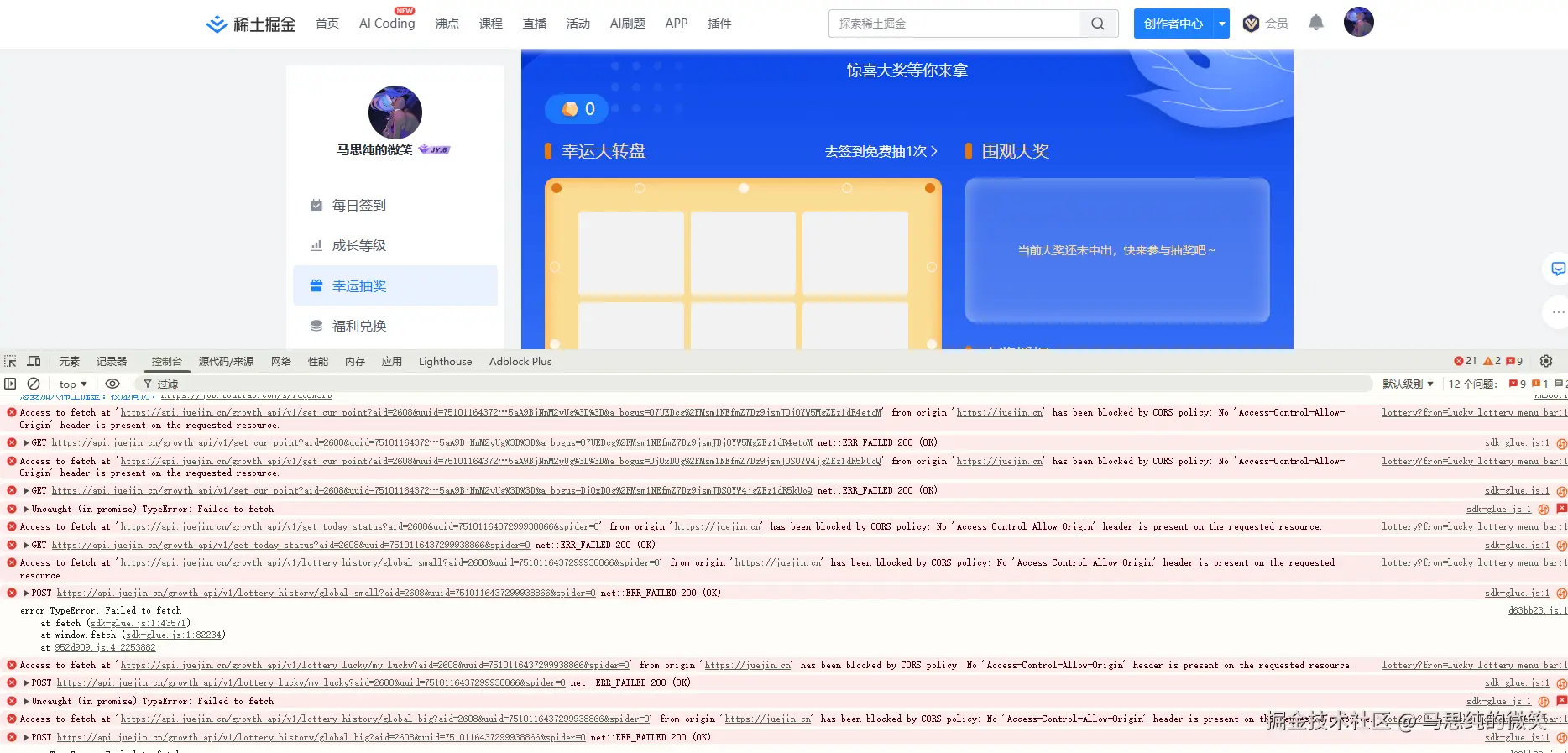Switch to the 记录器 DevTools tab

[x=112, y=362]
